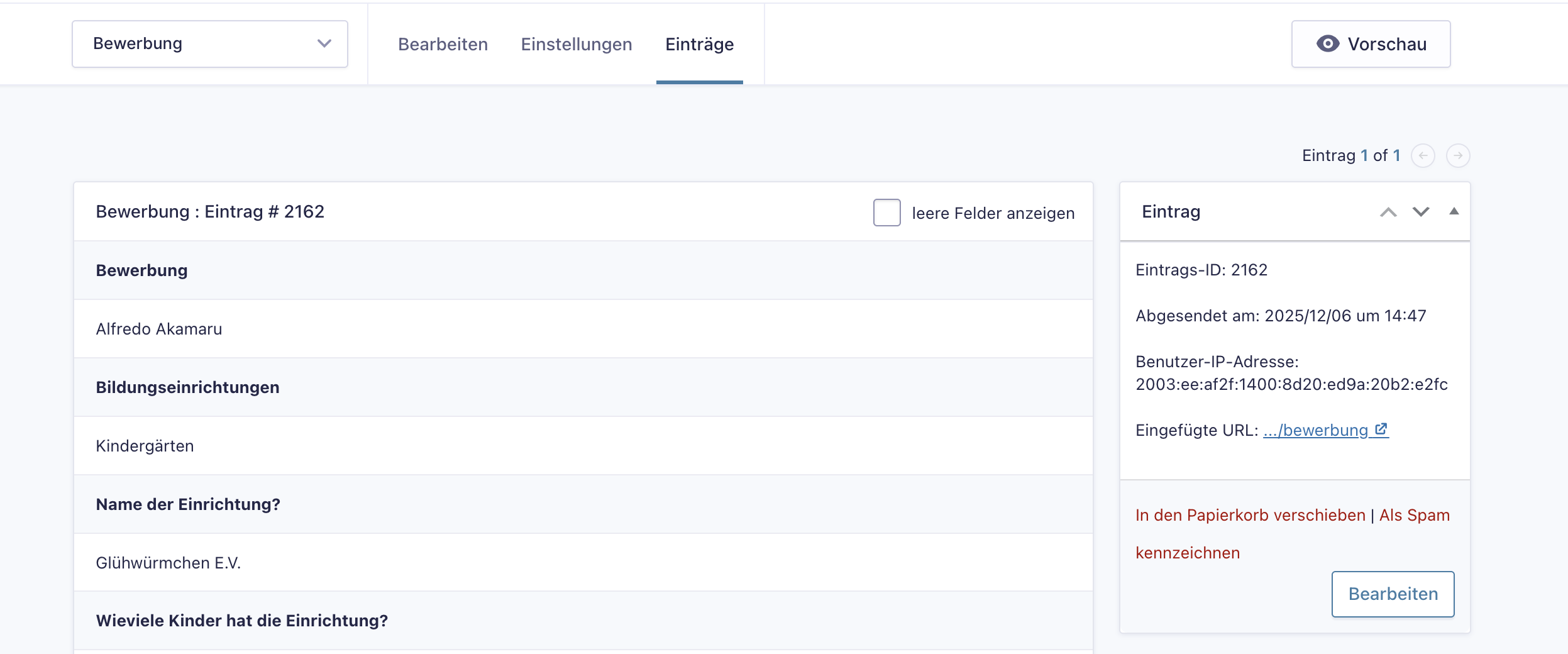Switch to the Bearbeiten tab

click(x=443, y=44)
